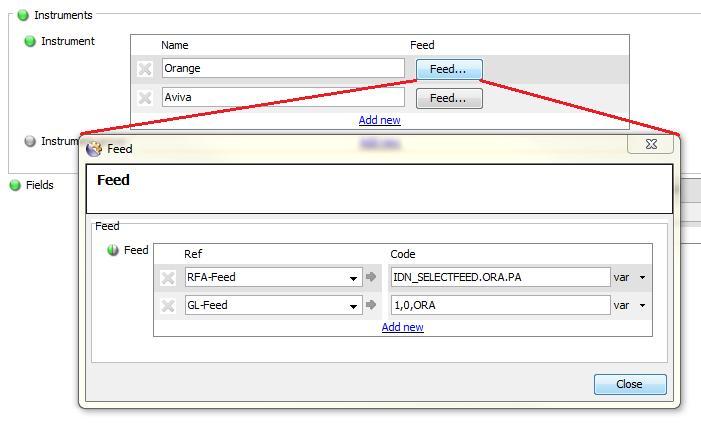Toggle the Feed status indicator in dialog
Viewport: 701px width, 428px height.
113,250
